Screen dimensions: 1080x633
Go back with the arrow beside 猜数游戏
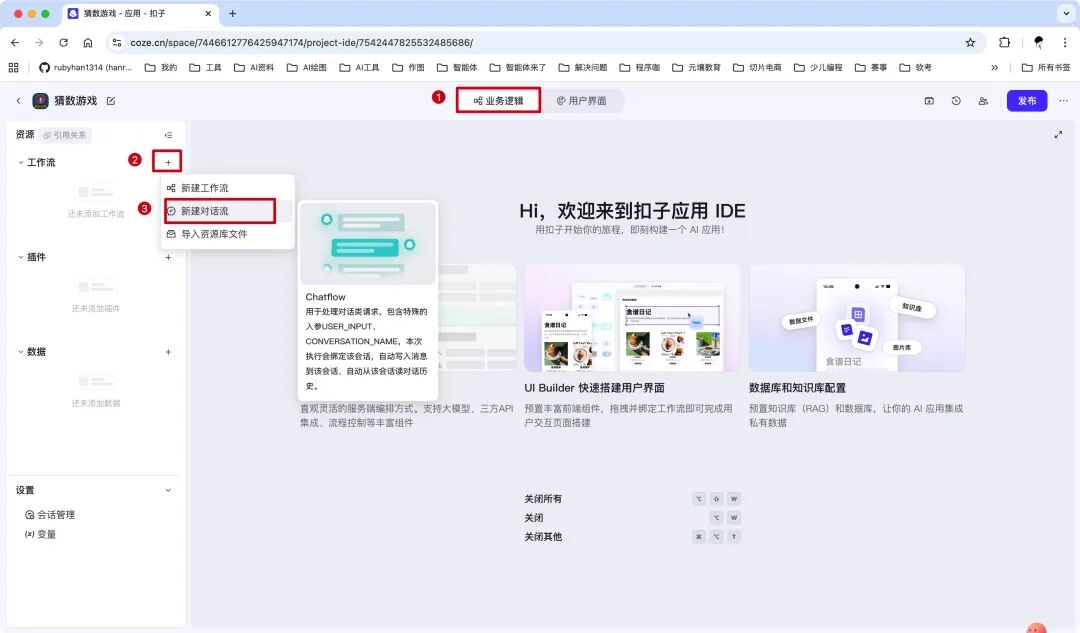point(19,101)
